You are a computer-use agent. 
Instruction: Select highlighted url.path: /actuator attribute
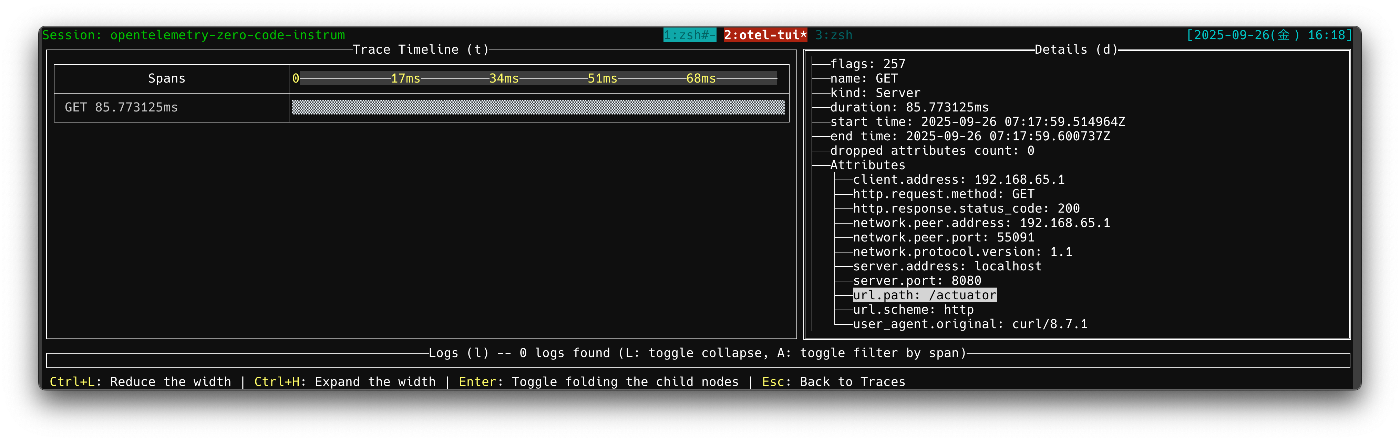pyautogui.click(x=925, y=296)
